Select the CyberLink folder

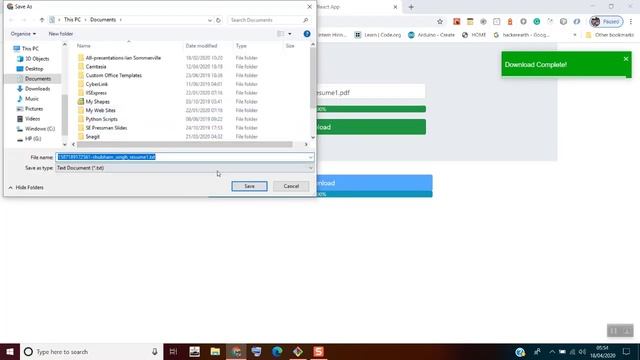[97, 84]
